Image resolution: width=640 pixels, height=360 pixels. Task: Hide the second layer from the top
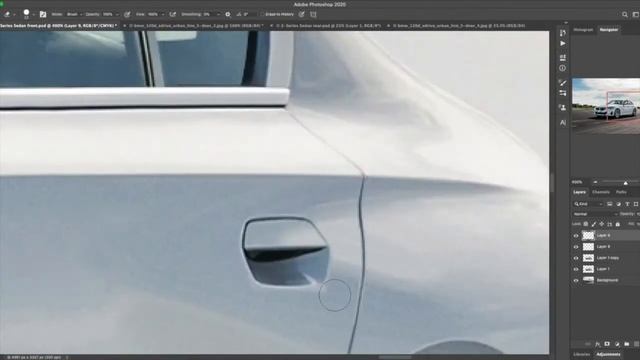coord(576,247)
